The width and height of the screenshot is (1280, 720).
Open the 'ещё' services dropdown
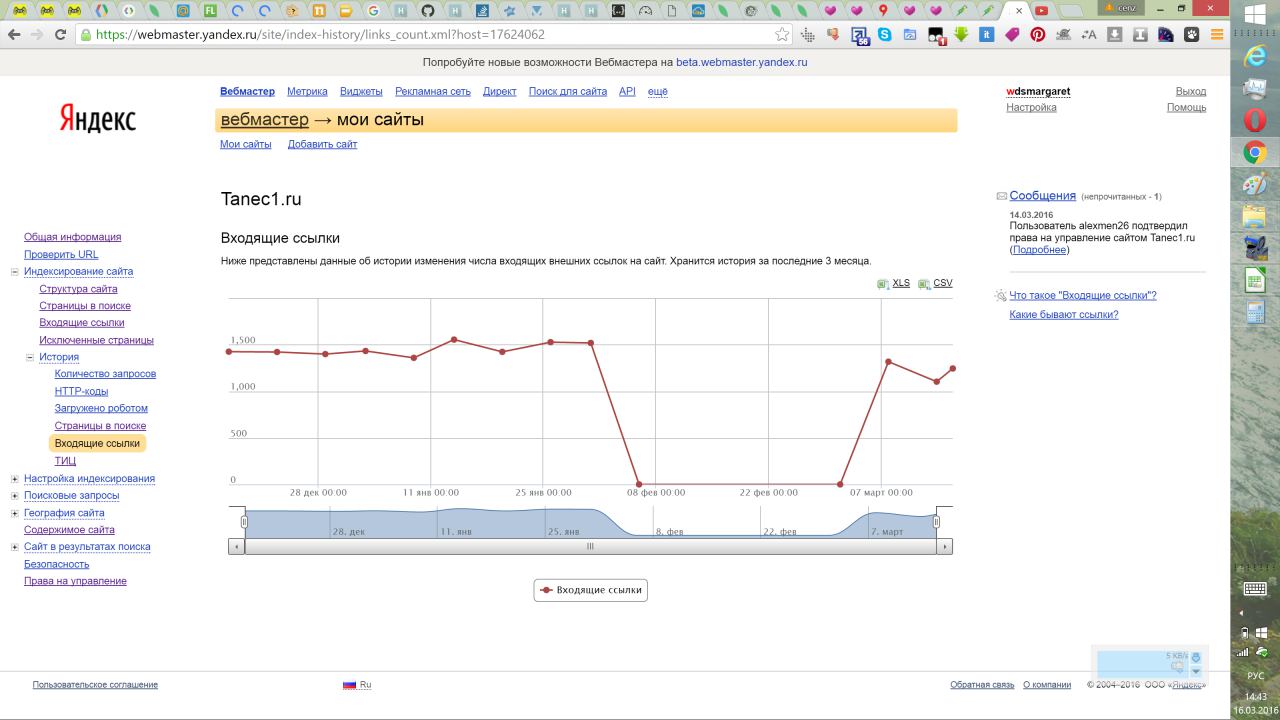tap(657, 91)
